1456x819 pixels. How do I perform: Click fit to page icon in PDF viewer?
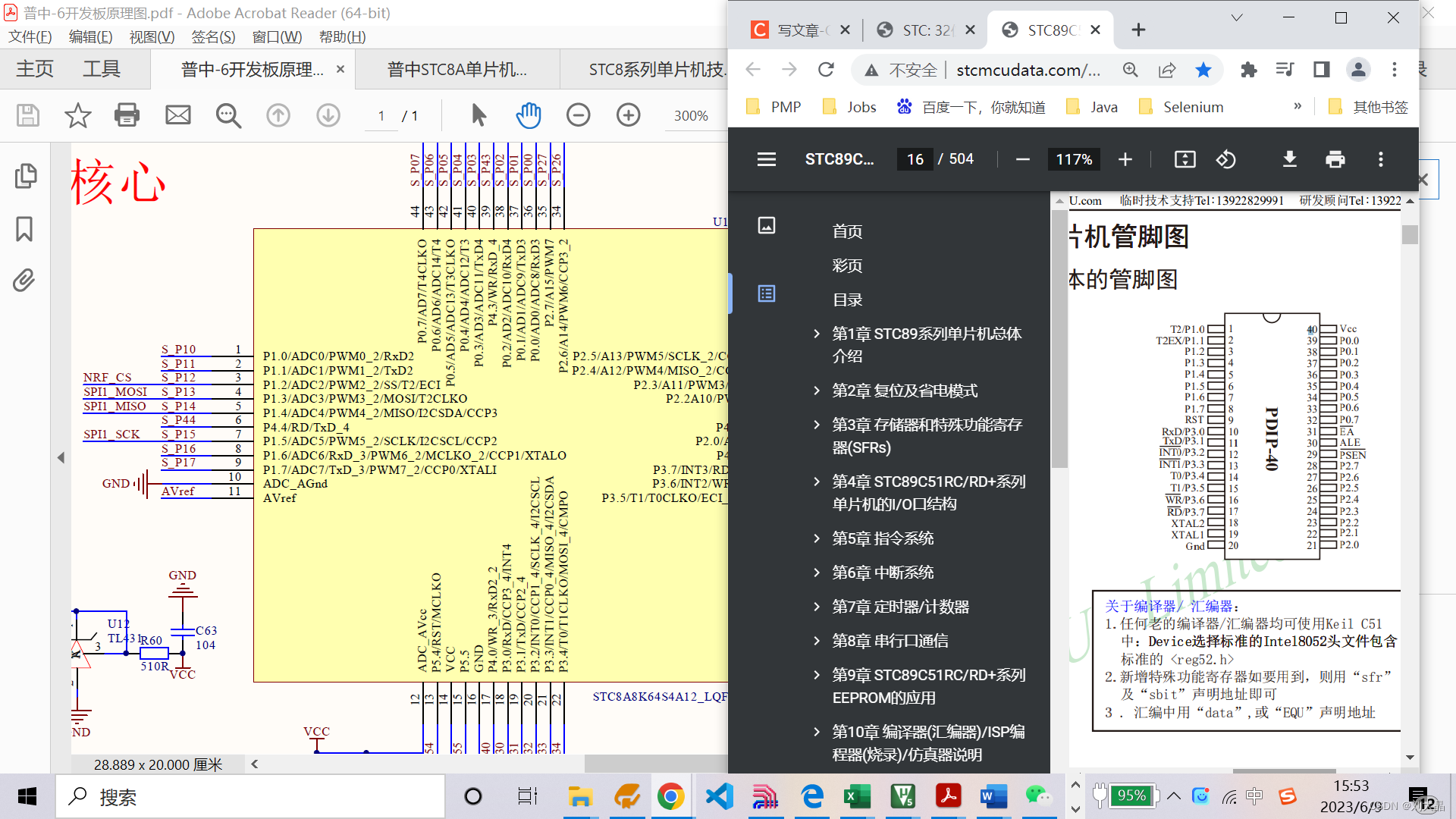1185,159
